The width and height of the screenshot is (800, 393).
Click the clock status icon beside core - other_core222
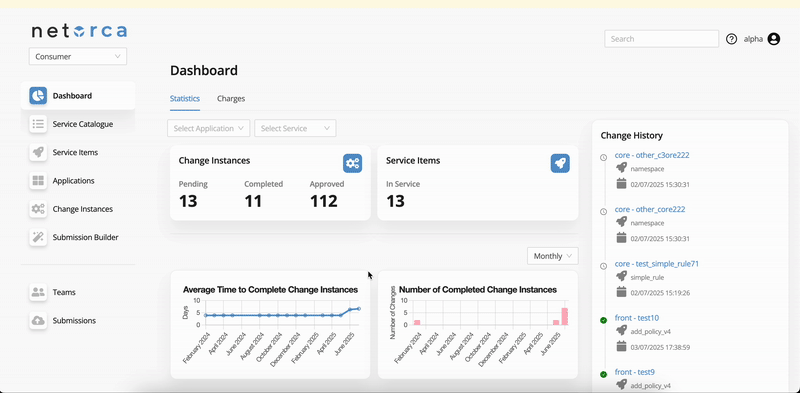tap(604, 211)
